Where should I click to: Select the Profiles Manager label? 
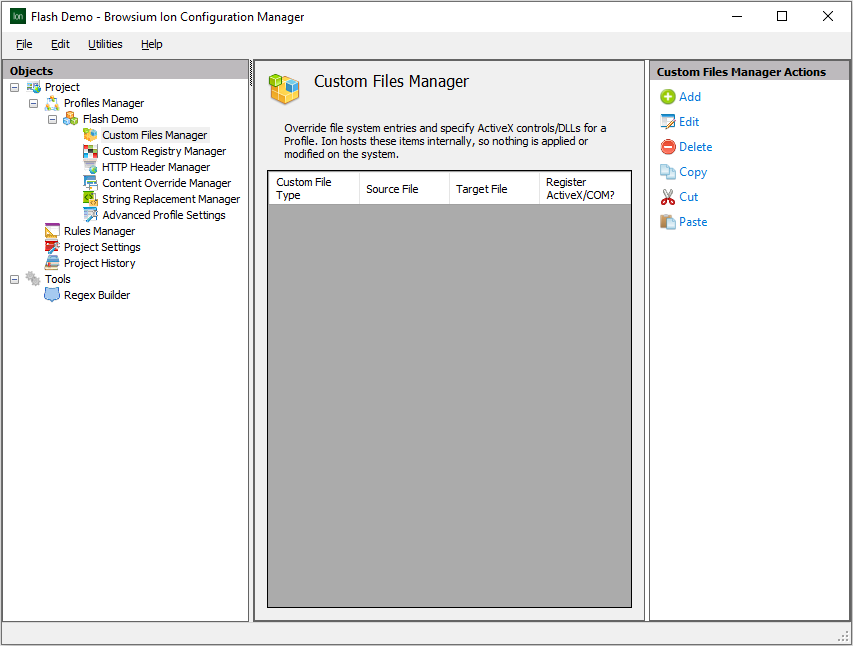coord(104,103)
